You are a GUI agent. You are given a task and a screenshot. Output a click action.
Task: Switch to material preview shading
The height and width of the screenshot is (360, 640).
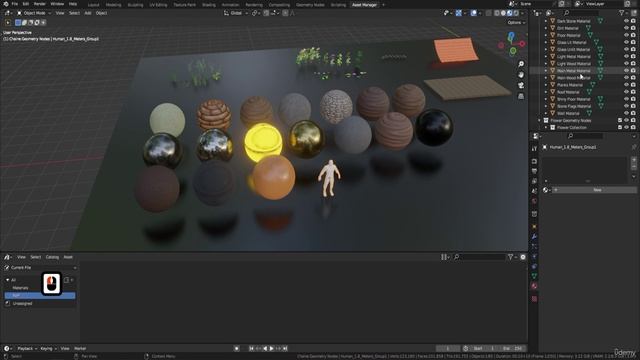pyautogui.click(x=509, y=13)
